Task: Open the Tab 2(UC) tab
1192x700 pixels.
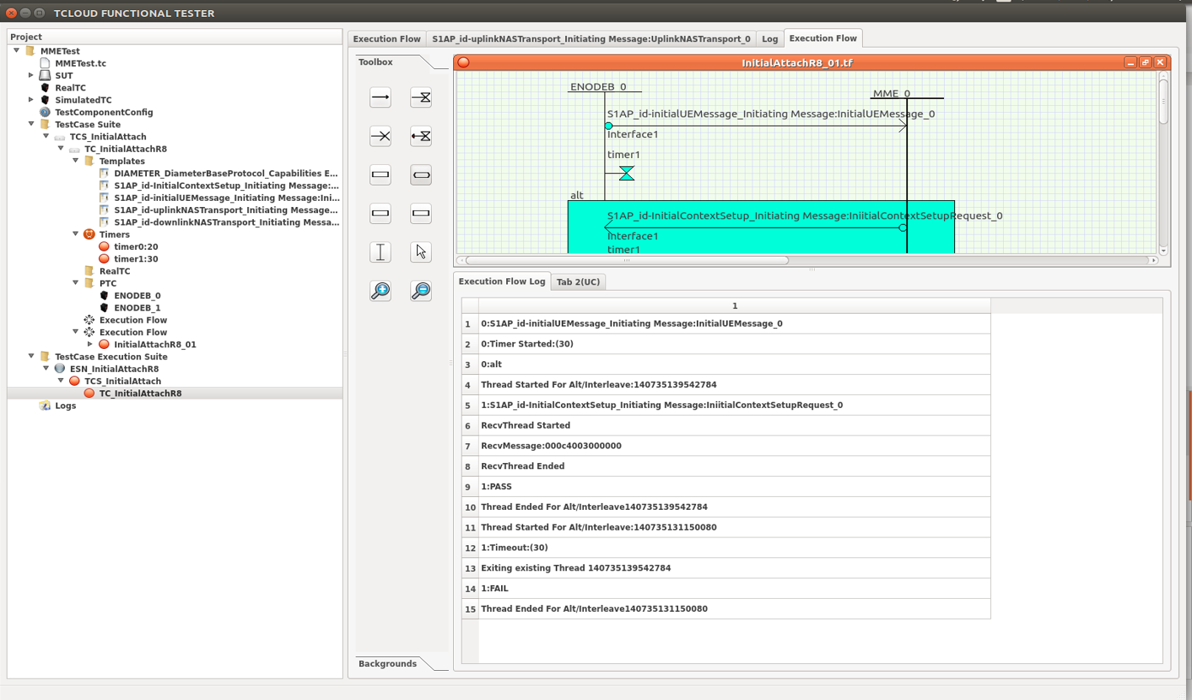Action: click(x=578, y=282)
